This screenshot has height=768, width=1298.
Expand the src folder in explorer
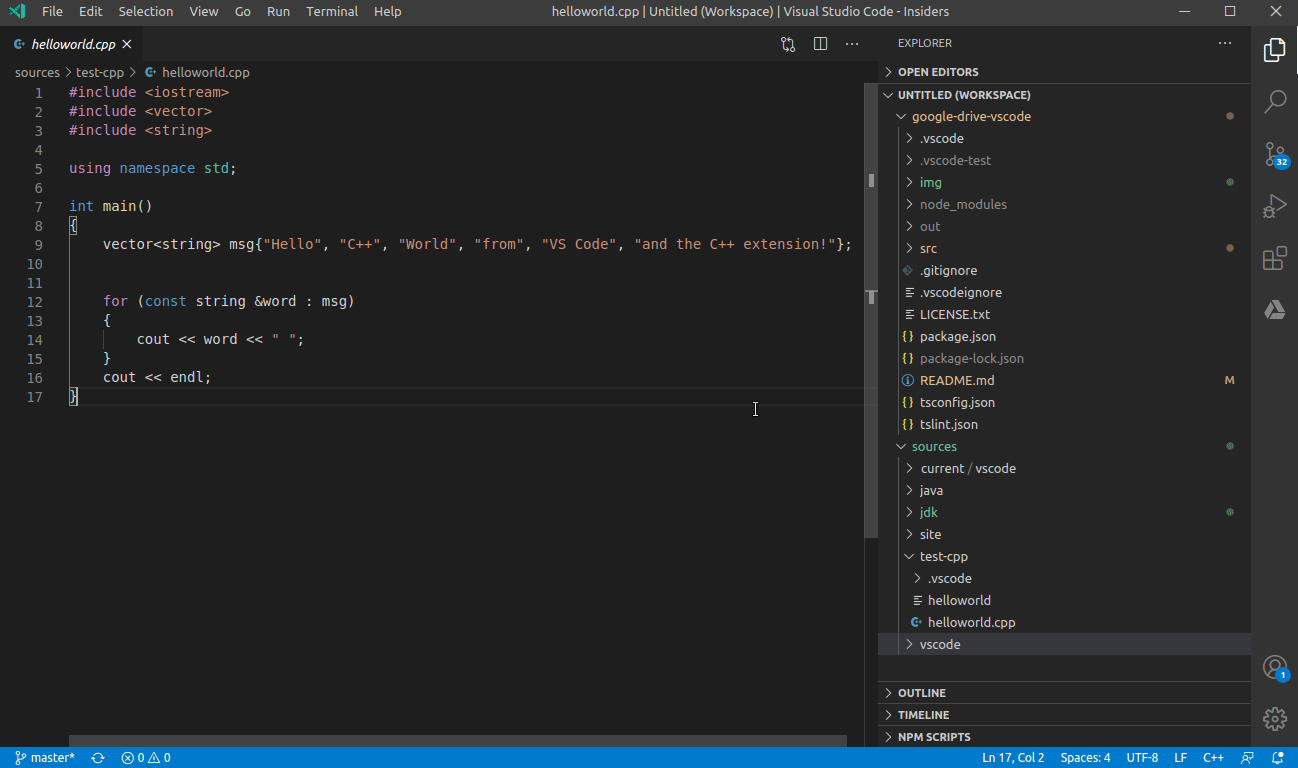pyautogui.click(x=928, y=248)
